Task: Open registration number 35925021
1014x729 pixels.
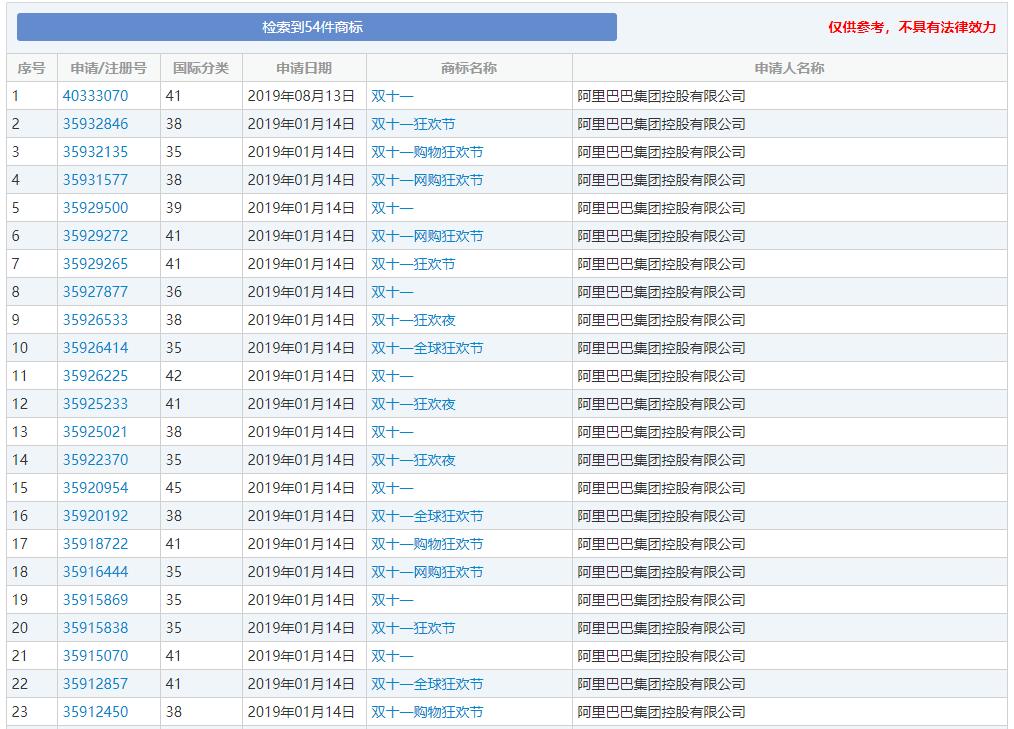Action: pos(95,432)
